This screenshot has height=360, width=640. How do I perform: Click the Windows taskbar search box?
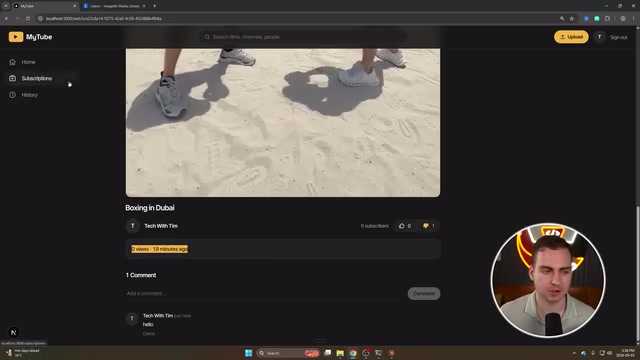tap(289, 353)
